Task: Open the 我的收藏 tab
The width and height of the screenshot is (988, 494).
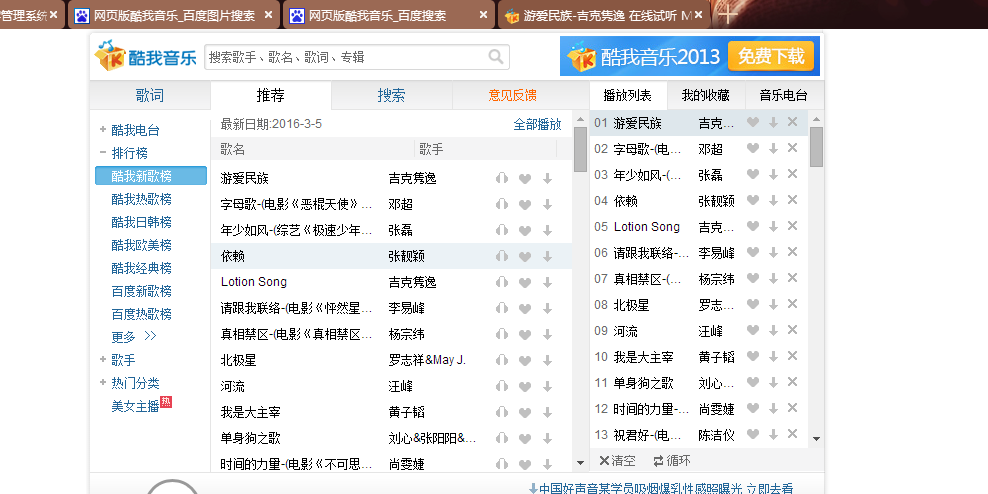Action: [x=706, y=95]
